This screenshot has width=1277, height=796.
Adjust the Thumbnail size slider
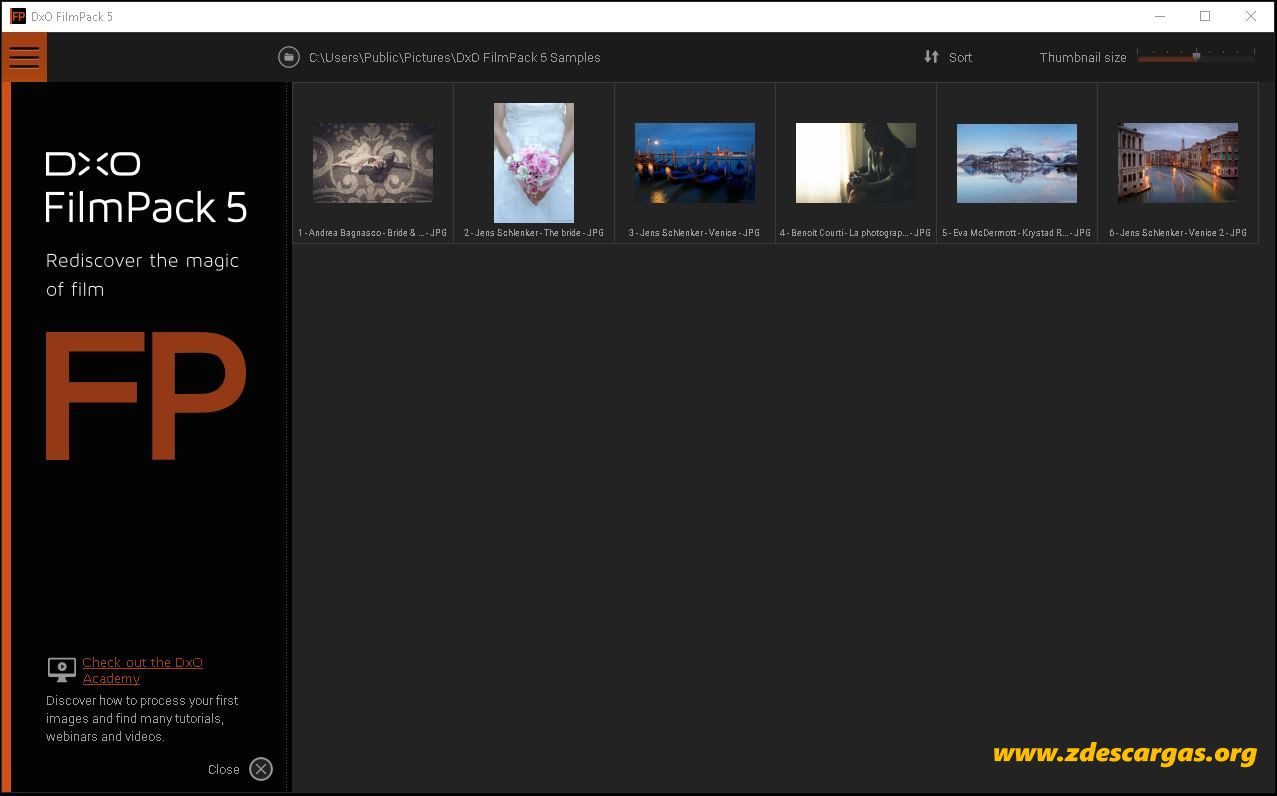tap(1195, 57)
